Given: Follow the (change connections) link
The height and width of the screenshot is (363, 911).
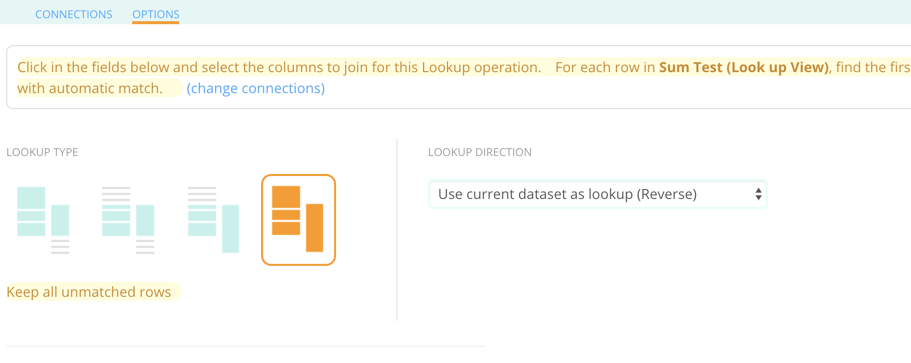Looking at the screenshot, I should (x=256, y=89).
